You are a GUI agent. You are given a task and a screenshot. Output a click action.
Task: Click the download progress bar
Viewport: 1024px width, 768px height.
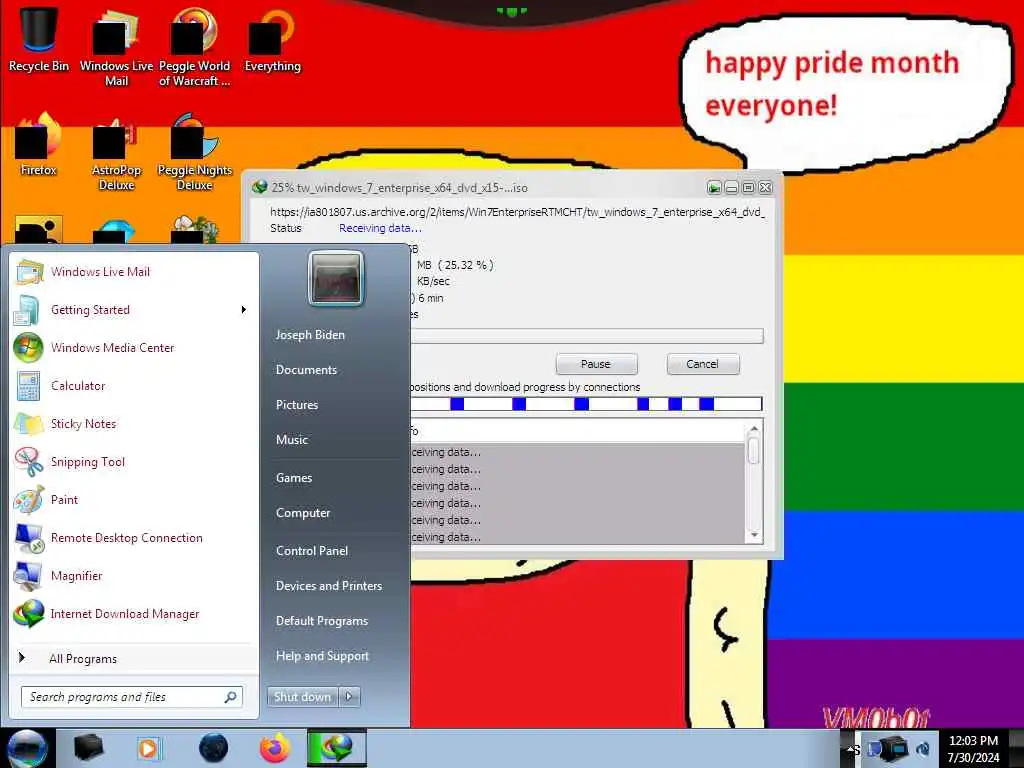(x=586, y=336)
